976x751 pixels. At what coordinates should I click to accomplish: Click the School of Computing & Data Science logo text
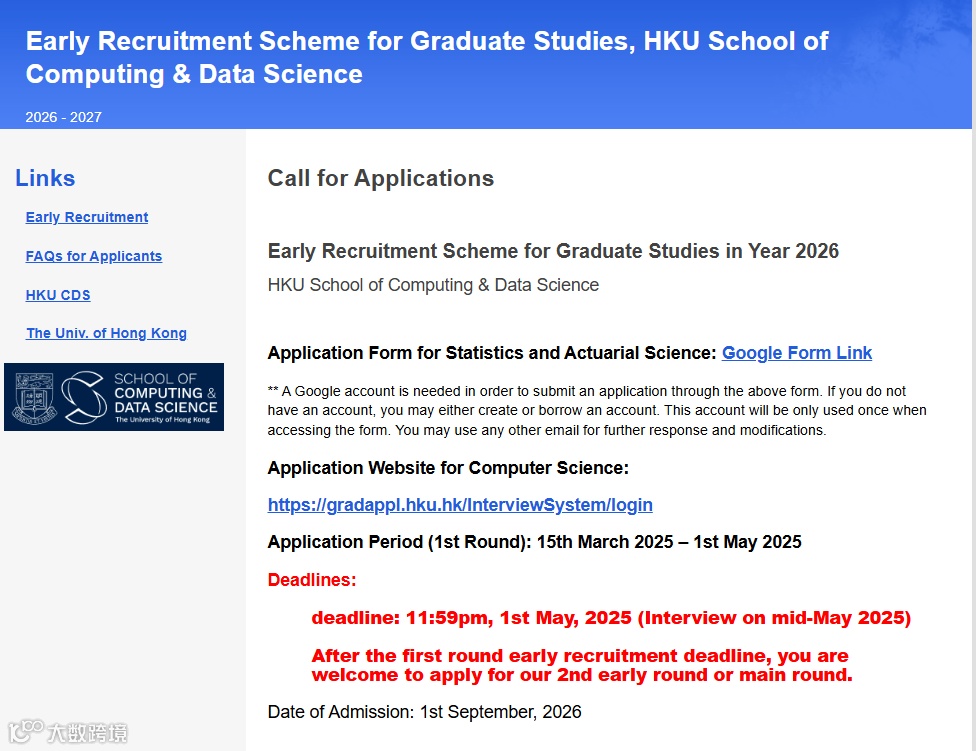pyautogui.click(x=165, y=397)
